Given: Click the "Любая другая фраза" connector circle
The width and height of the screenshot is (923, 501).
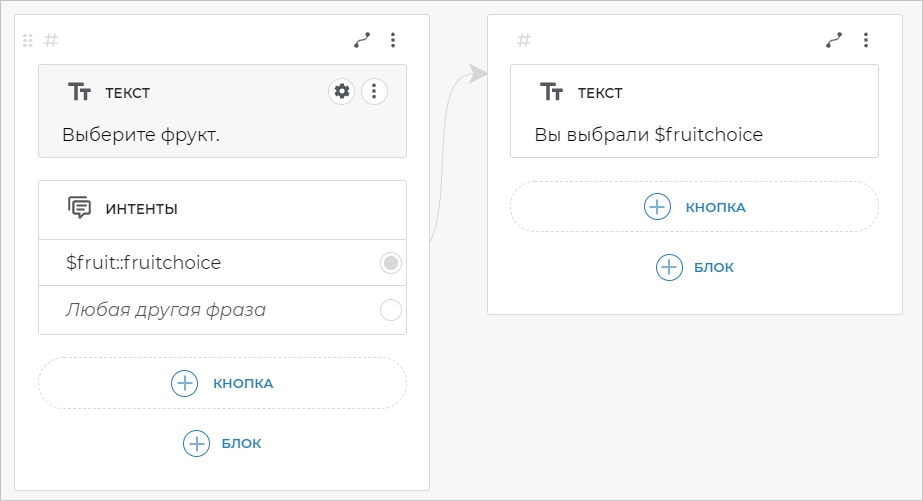Looking at the screenshot, I should 391,310.
